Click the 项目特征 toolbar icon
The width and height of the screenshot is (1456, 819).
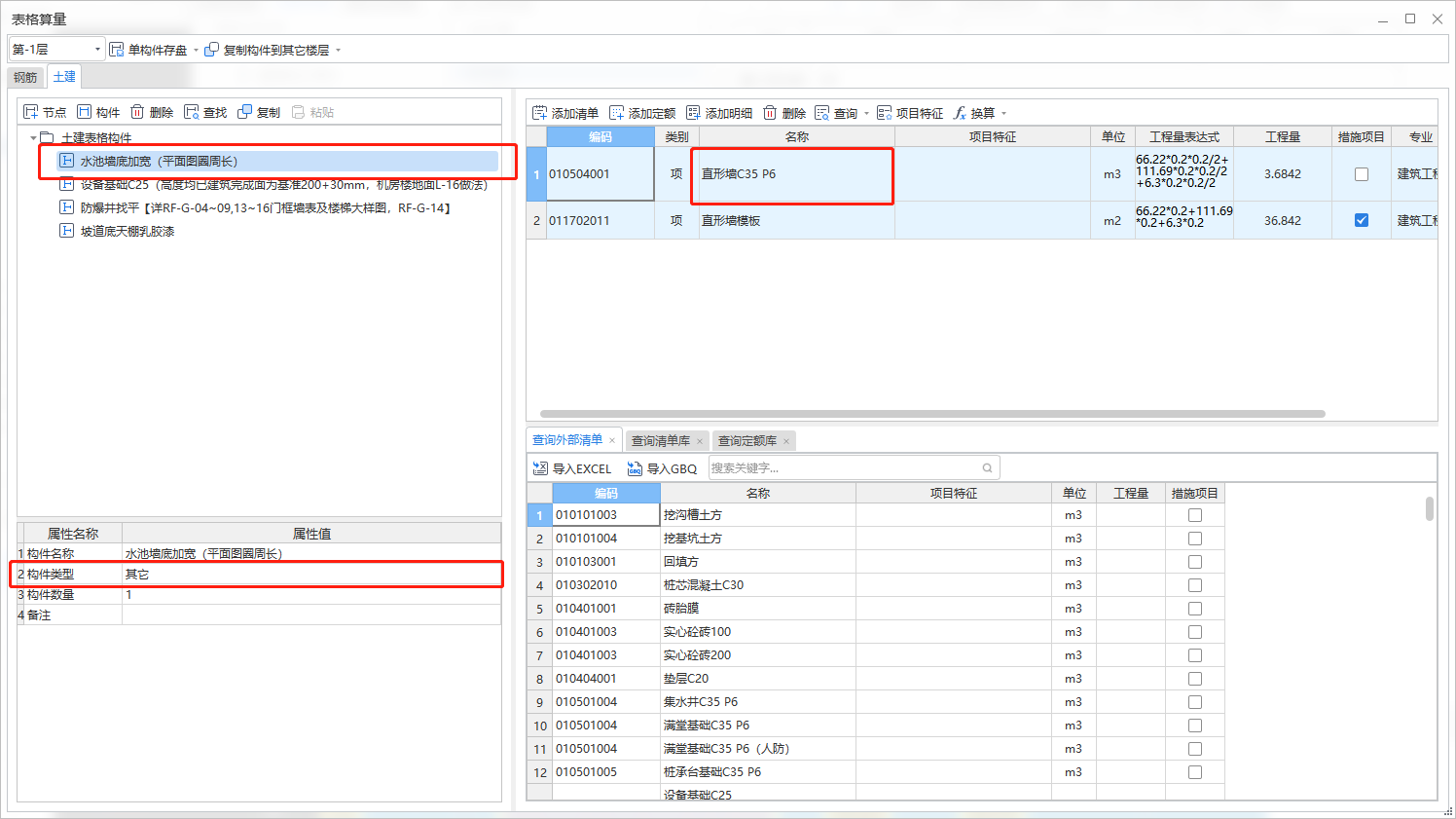pyautogui.click(x=884, y=113)
